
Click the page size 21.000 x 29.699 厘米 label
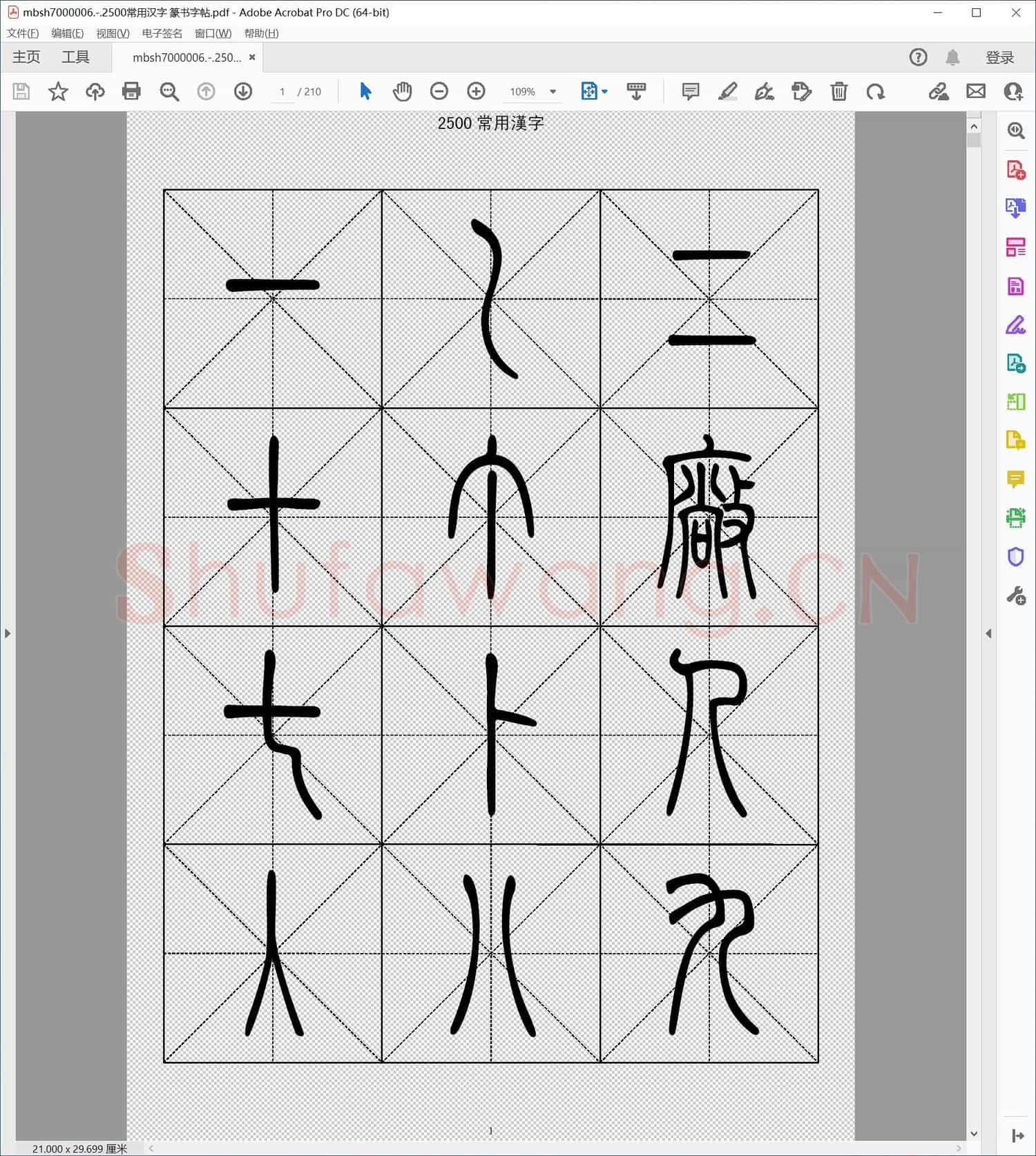tap(79, 1148)
